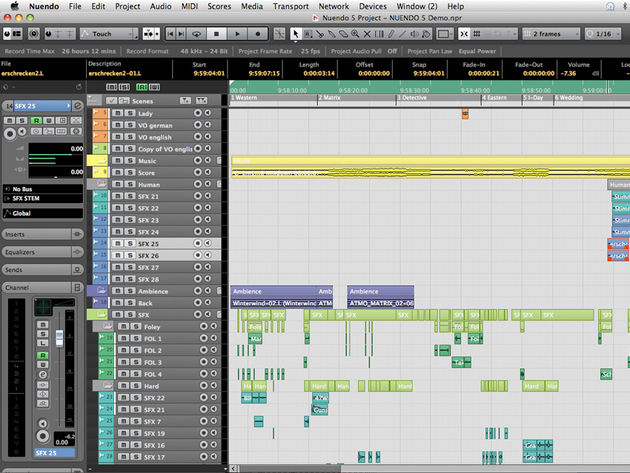
Task: Enable record on the Score track
Action: tap(198, 173)
